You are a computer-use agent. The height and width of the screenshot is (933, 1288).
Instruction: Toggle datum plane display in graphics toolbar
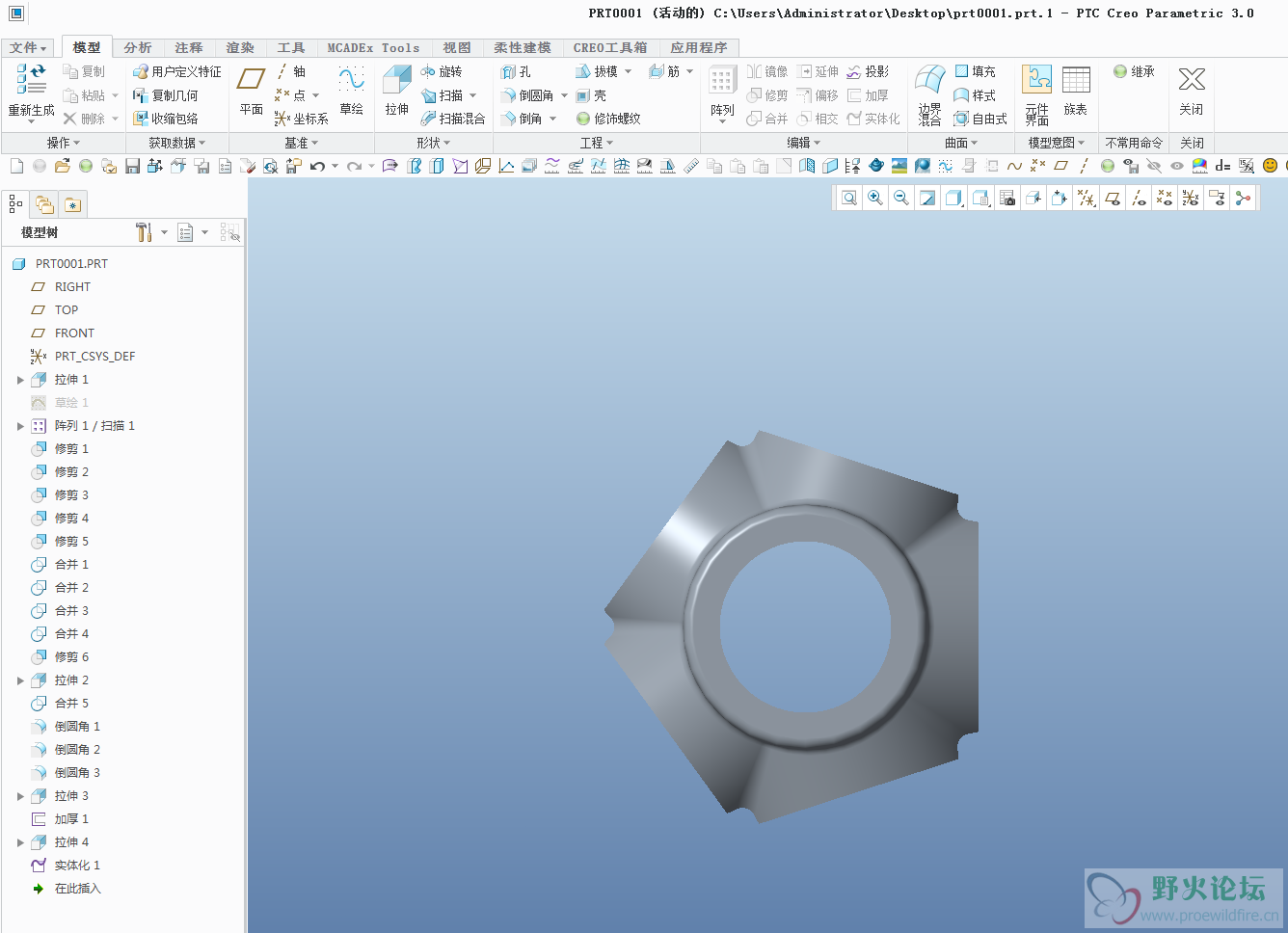coord(1113,198)
